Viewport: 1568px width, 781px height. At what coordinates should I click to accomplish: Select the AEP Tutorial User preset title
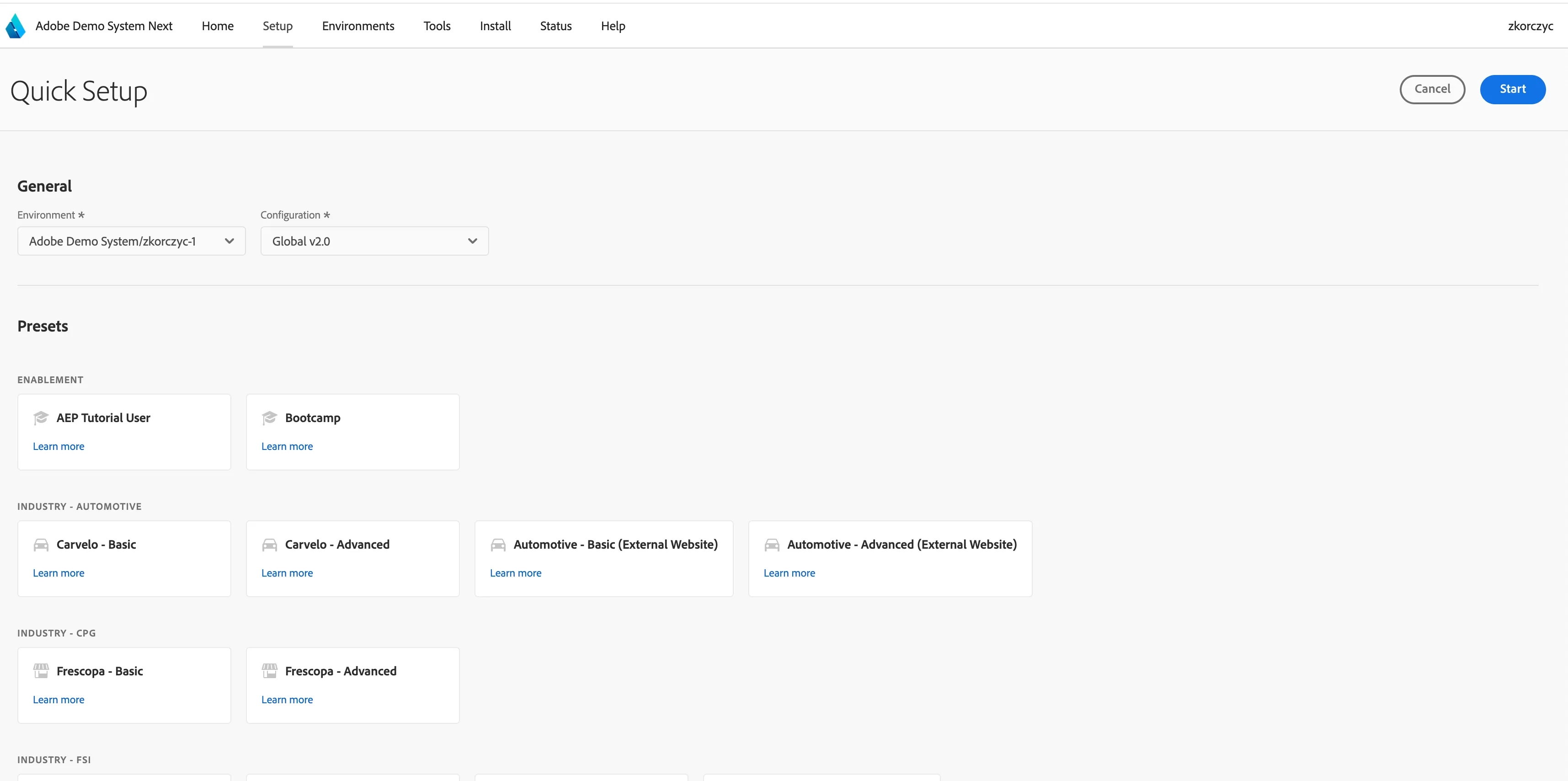click(103, 417)
